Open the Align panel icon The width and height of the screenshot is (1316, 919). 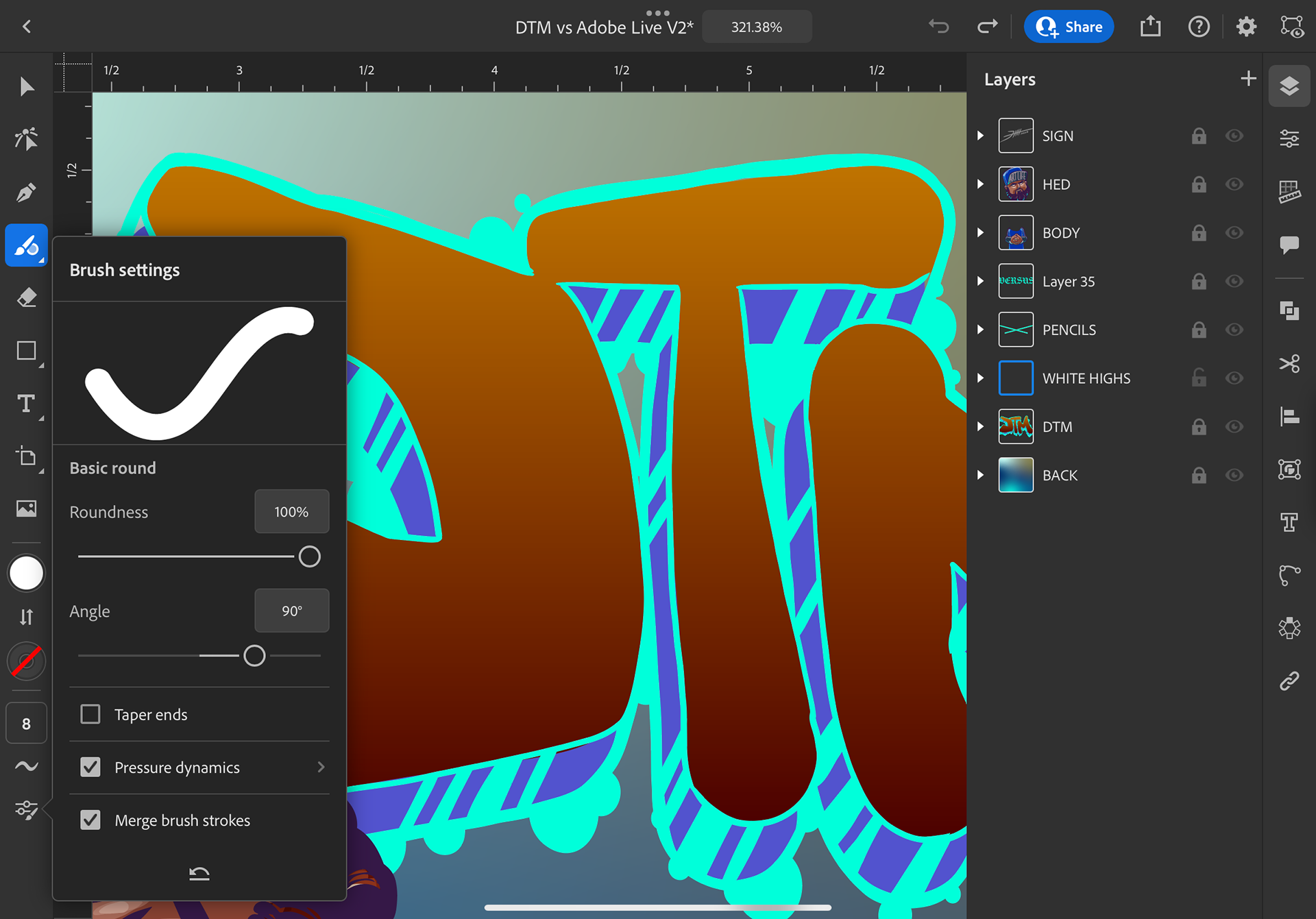coord(1289,416)
